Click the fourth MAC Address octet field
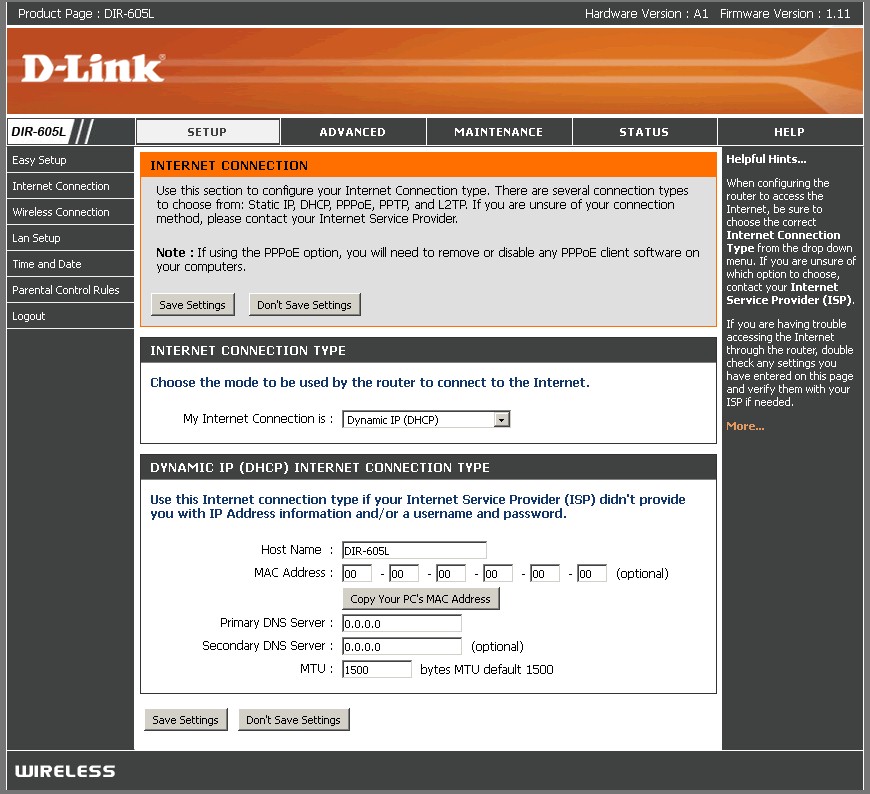The height and width of the screenshot is (794, 870). click(498, 574)
